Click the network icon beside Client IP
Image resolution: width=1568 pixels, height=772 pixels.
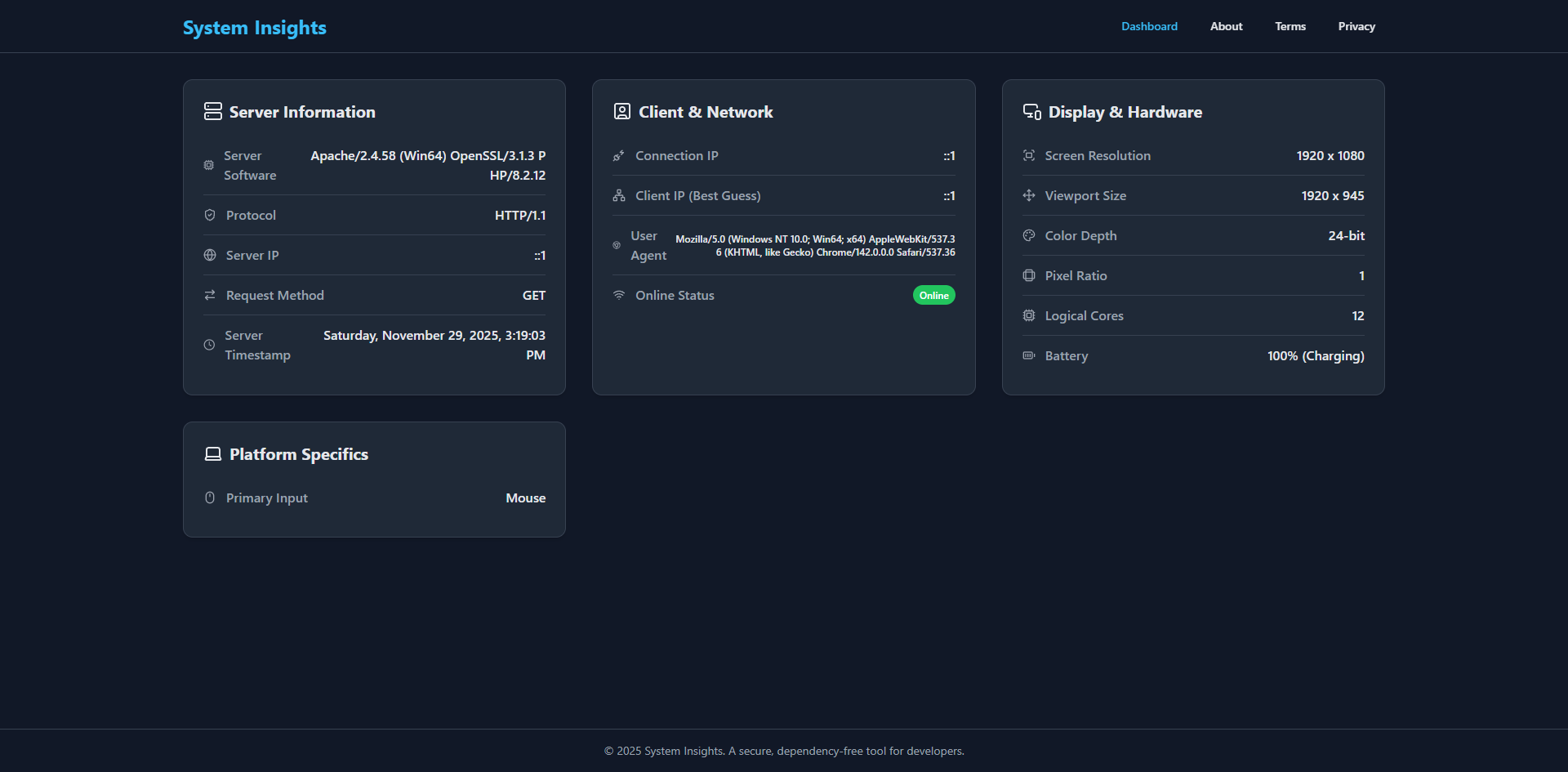(618, 195)
